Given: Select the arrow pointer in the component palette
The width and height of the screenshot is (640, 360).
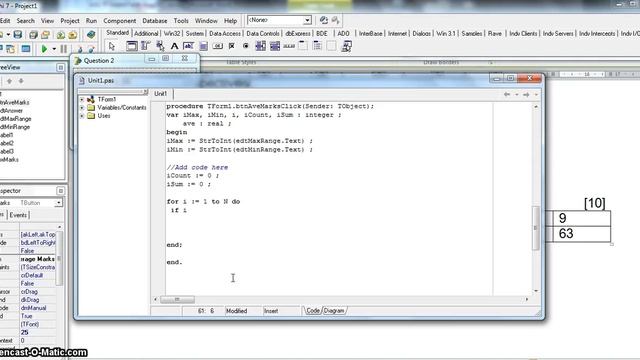Looking at the screenshot, I should [112, 47].
